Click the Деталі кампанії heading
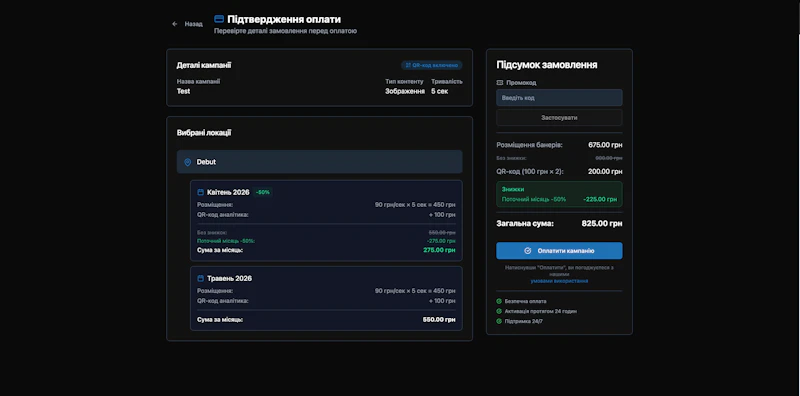Screen dimensions: 800x396 (x=204, y=65)
